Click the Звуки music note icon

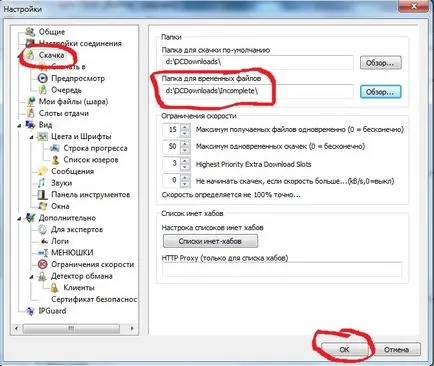pyautogui.click(x=42, y=183)
